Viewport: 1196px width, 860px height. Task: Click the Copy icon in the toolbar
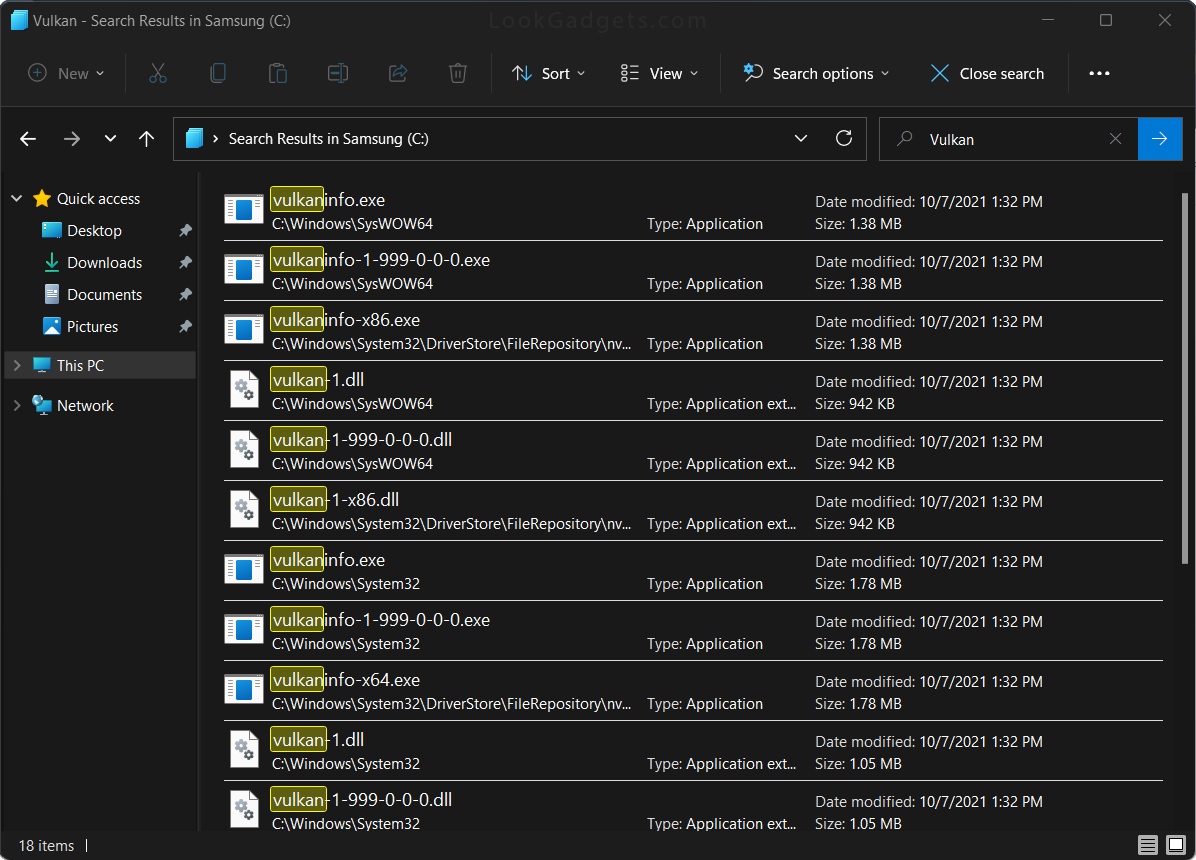point(217,73)
